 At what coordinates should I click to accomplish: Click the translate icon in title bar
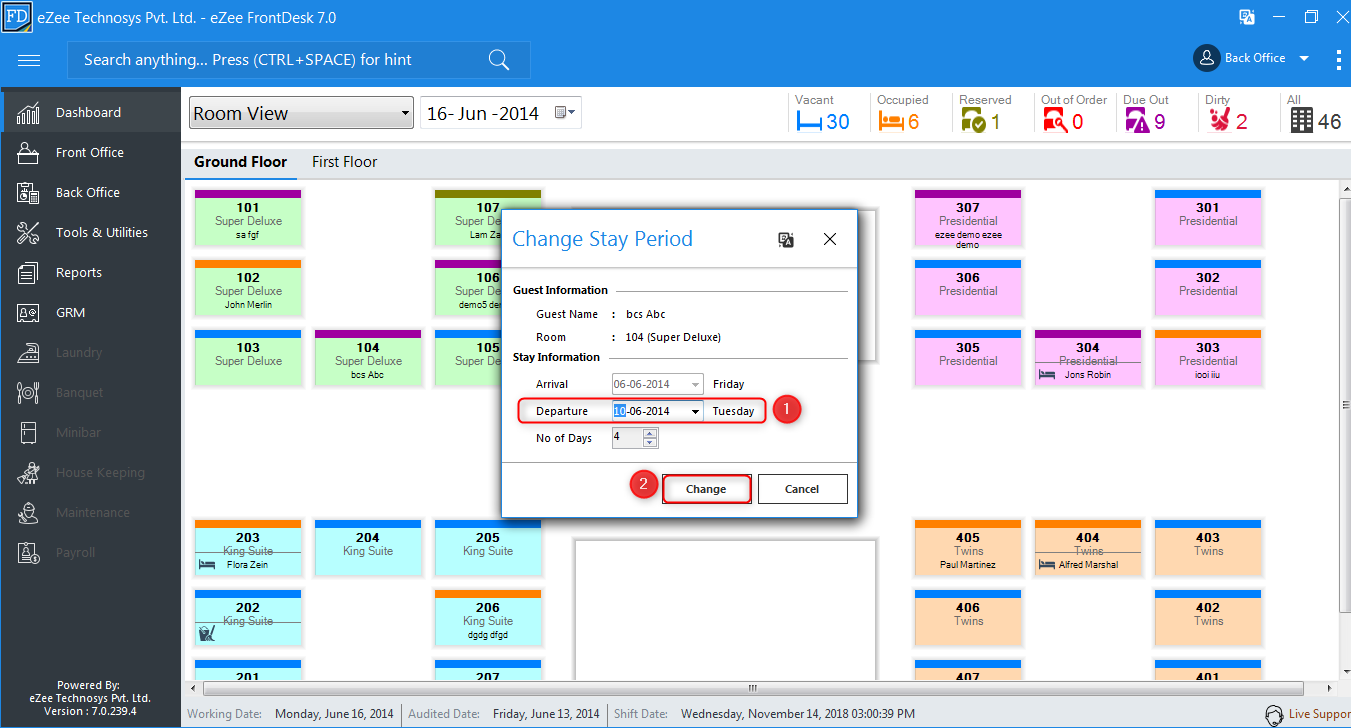1247,17
